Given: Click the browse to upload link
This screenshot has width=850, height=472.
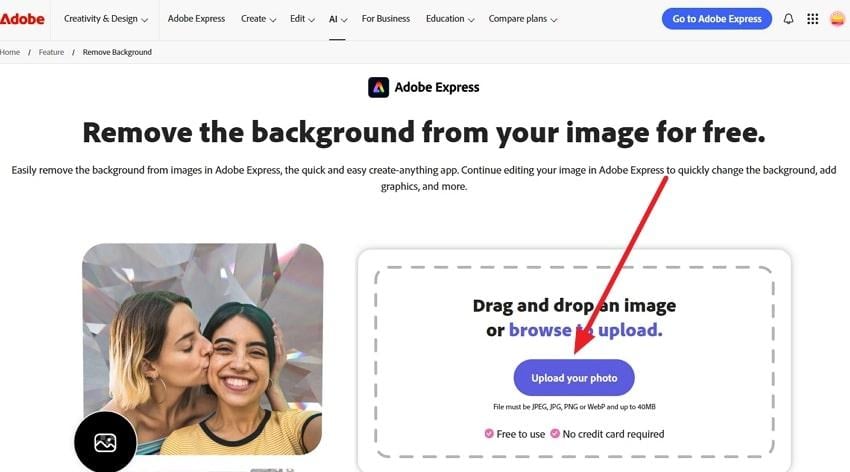Looking at the screenshot, I should (585, 329).
